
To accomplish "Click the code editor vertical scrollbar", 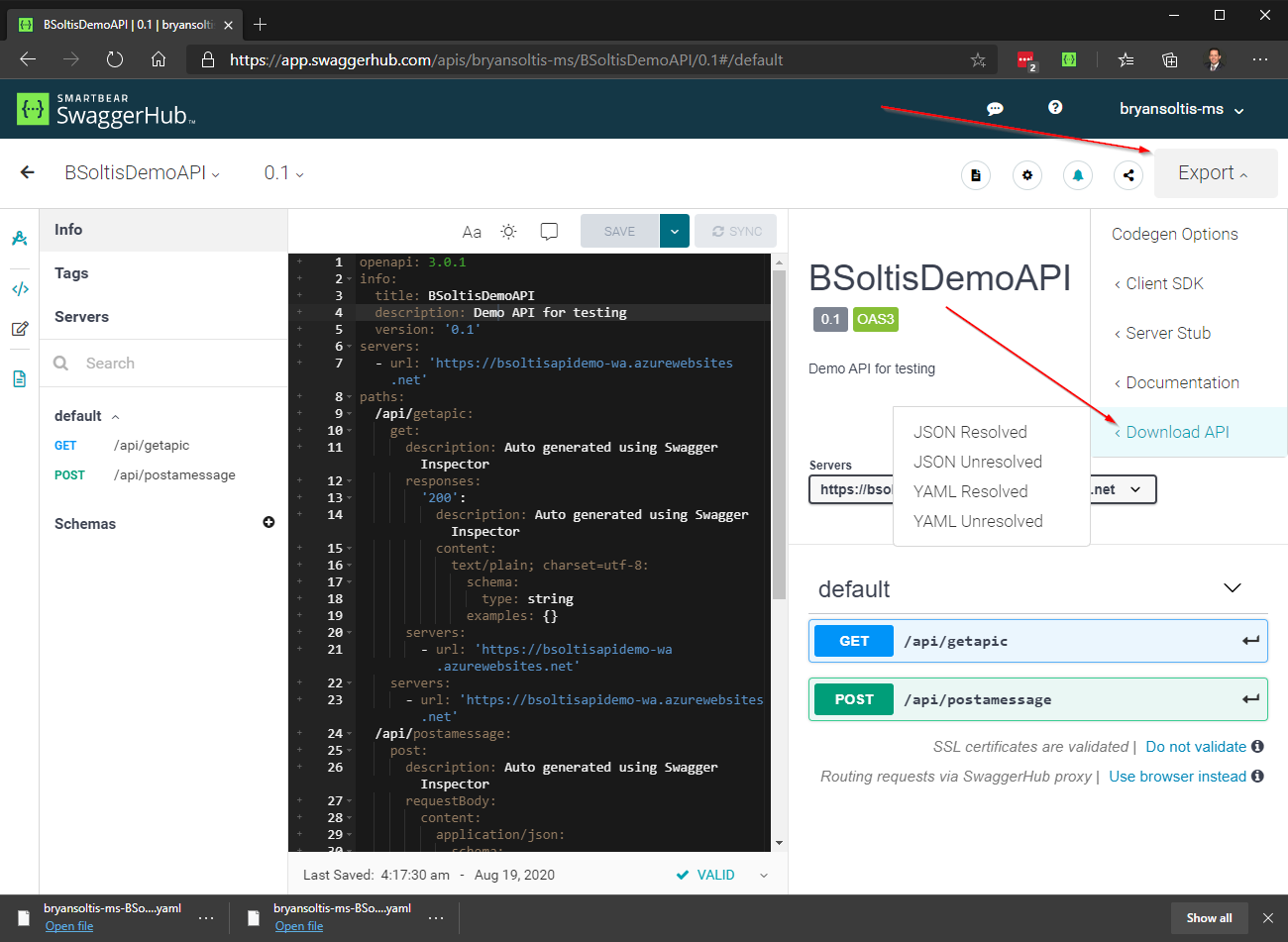I will pos(779,436).
